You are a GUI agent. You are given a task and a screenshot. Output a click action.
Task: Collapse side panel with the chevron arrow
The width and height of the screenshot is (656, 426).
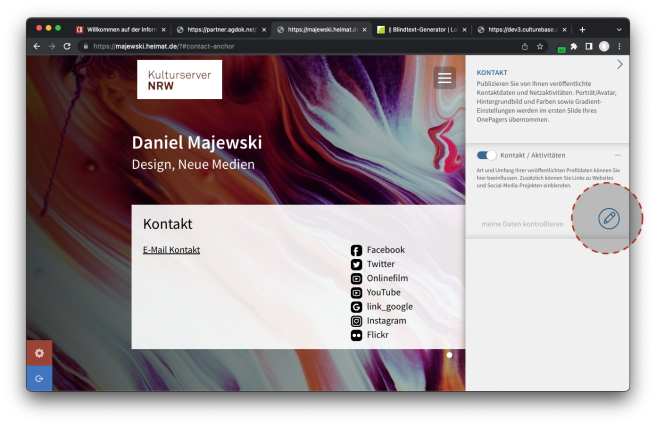pos(620,64)
